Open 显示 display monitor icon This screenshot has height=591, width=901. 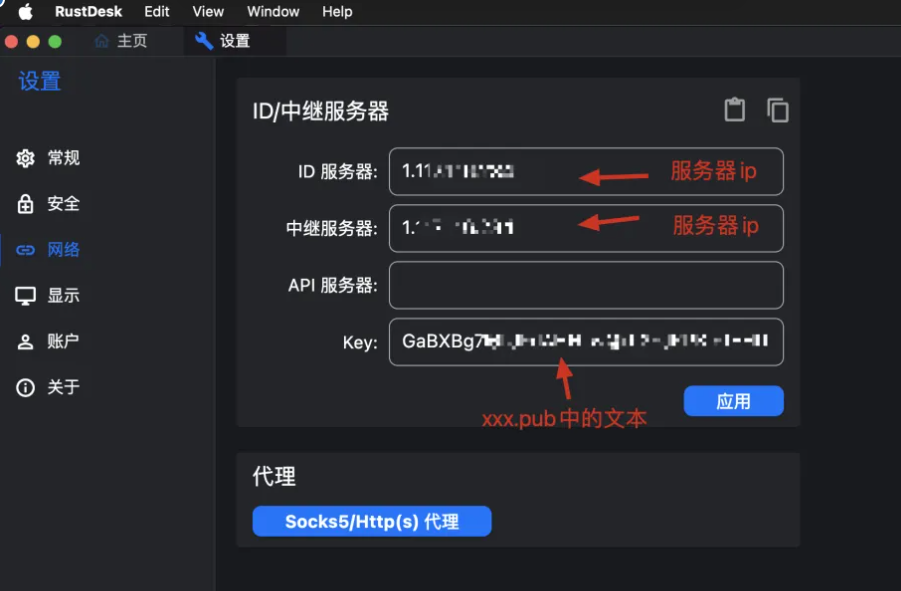25,296
